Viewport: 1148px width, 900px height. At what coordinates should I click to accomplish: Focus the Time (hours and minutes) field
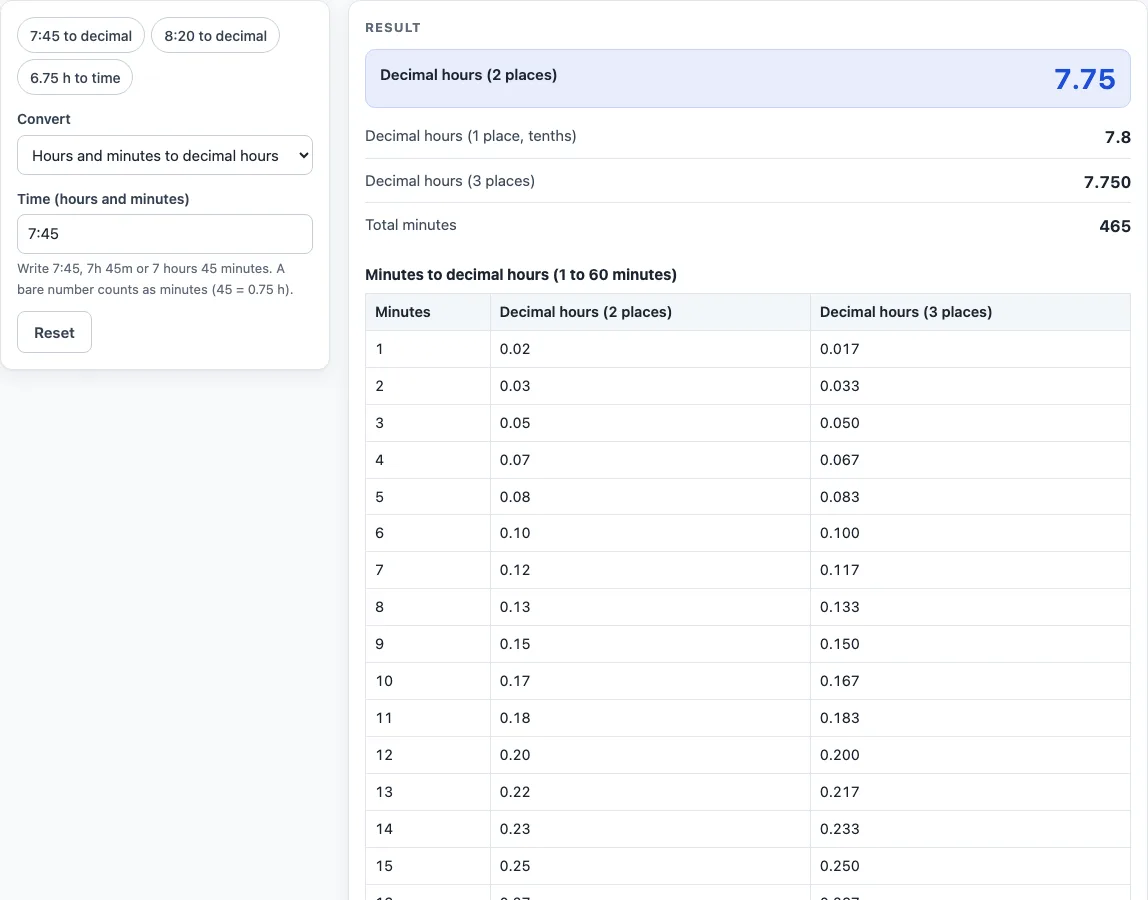(x=165, y=234)
